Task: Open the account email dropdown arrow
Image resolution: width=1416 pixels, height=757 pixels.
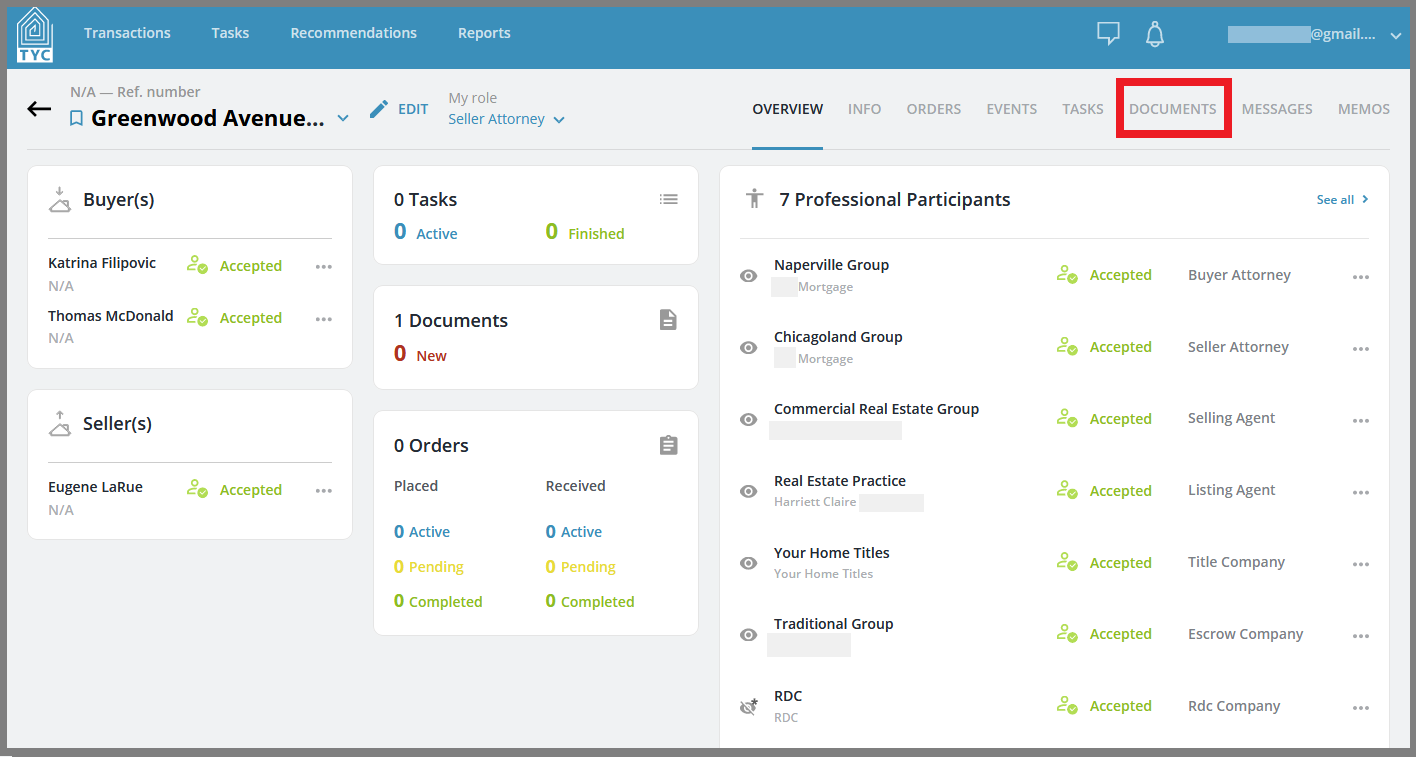Action: [x=1396, y=35]
